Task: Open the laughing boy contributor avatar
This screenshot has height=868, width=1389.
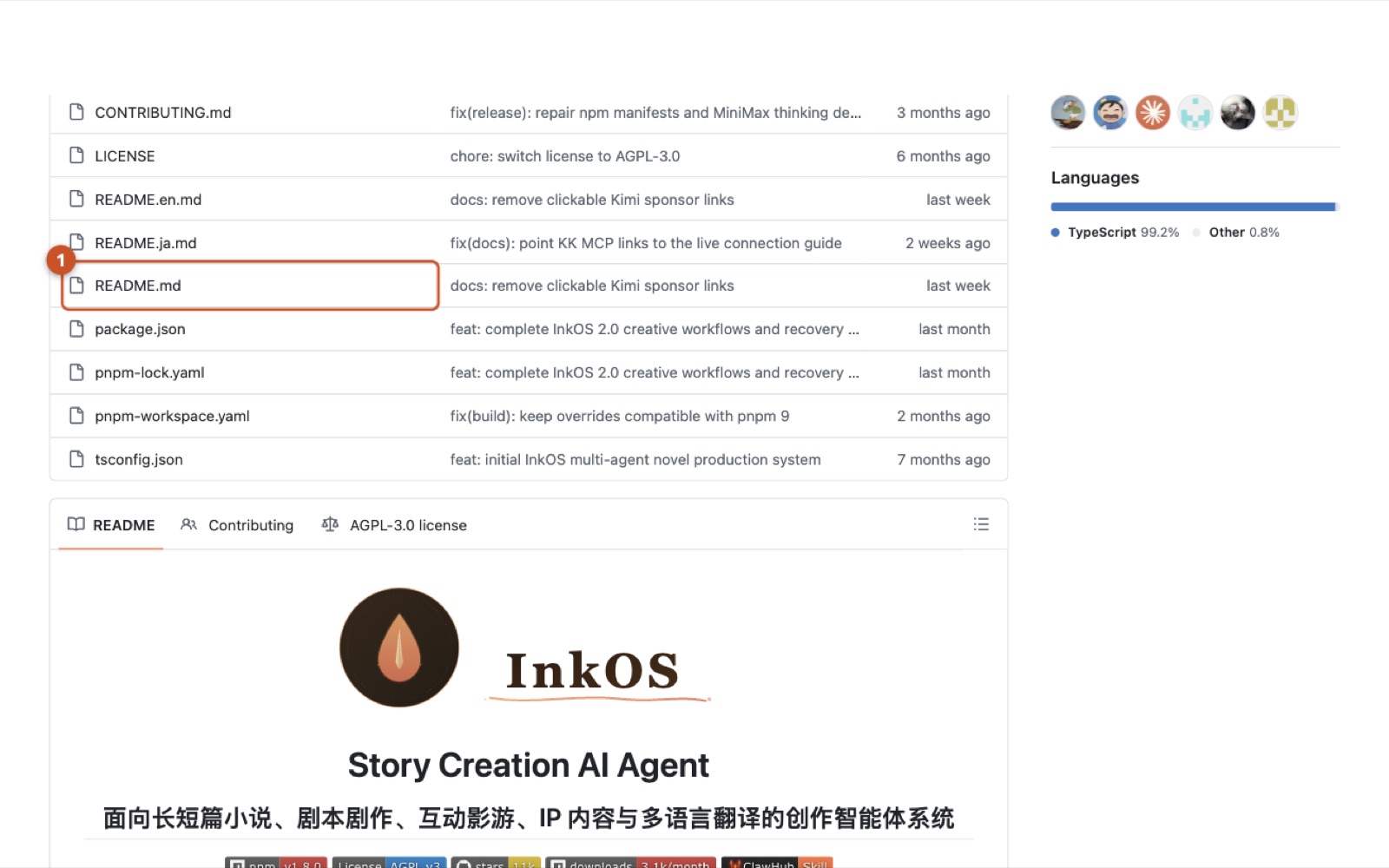Action: pos(1110,113)
